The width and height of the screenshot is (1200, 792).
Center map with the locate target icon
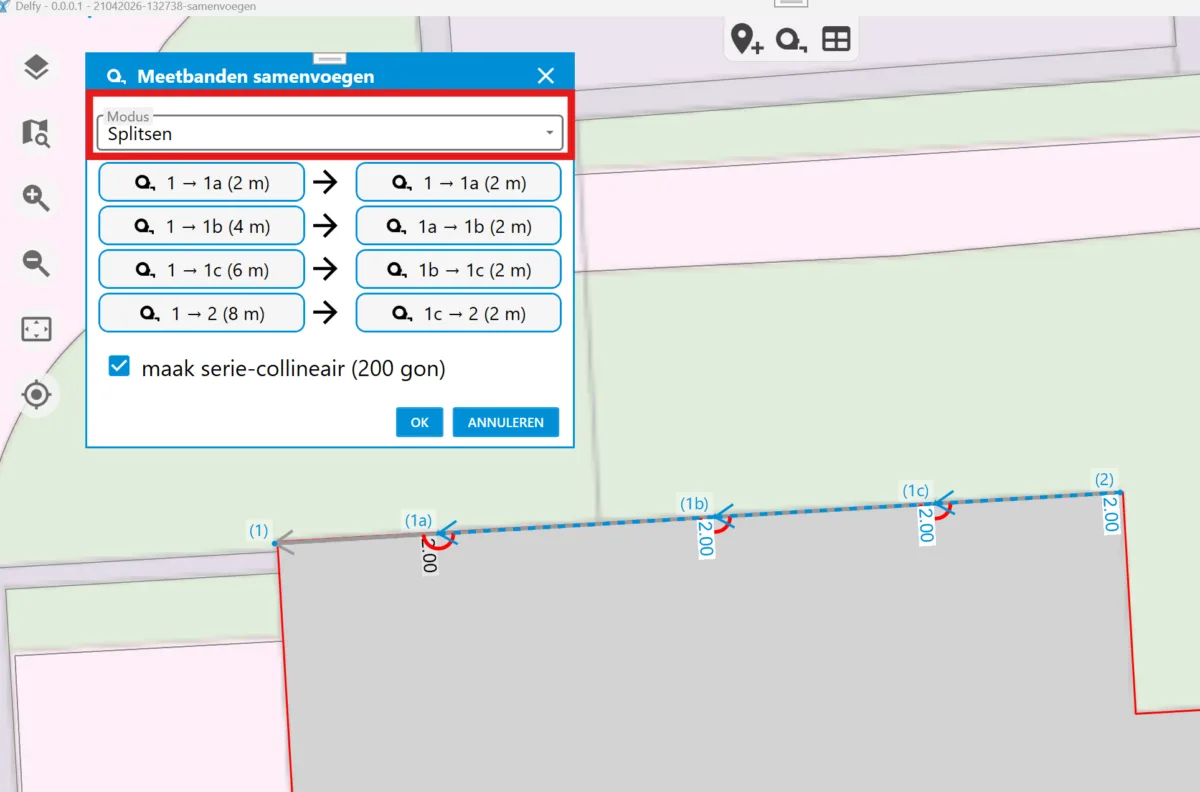click(x=36, y=395)
